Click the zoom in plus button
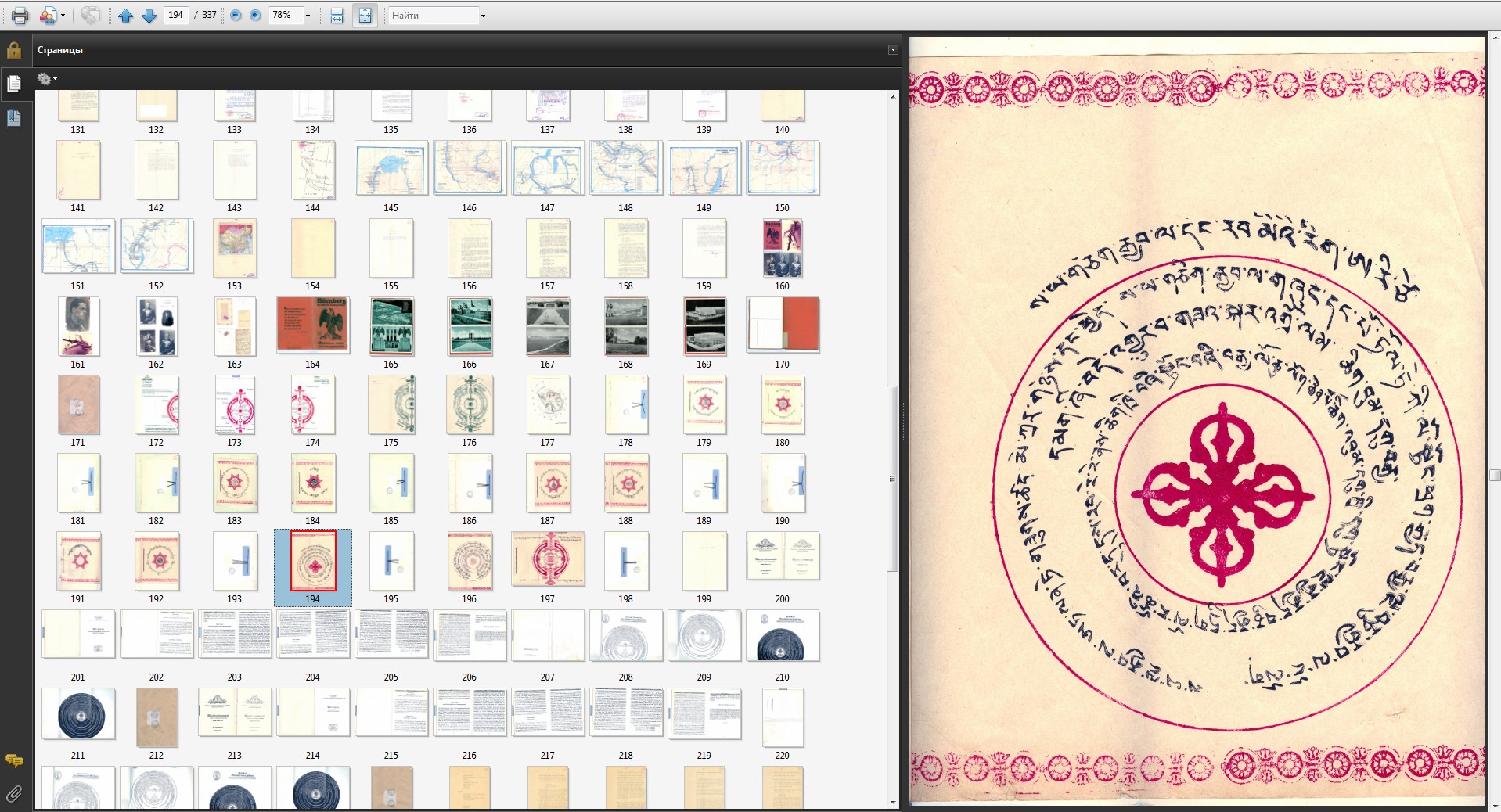This screenshot has height=812, width=1501. click(x=255, y=15)
